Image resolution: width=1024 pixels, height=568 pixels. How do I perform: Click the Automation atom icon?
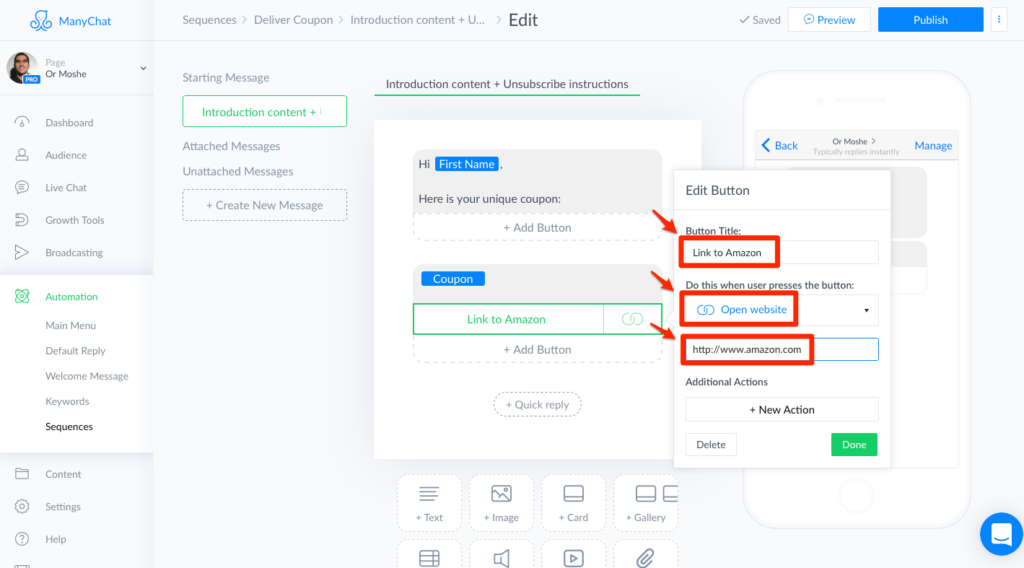(x=22, y=296)
